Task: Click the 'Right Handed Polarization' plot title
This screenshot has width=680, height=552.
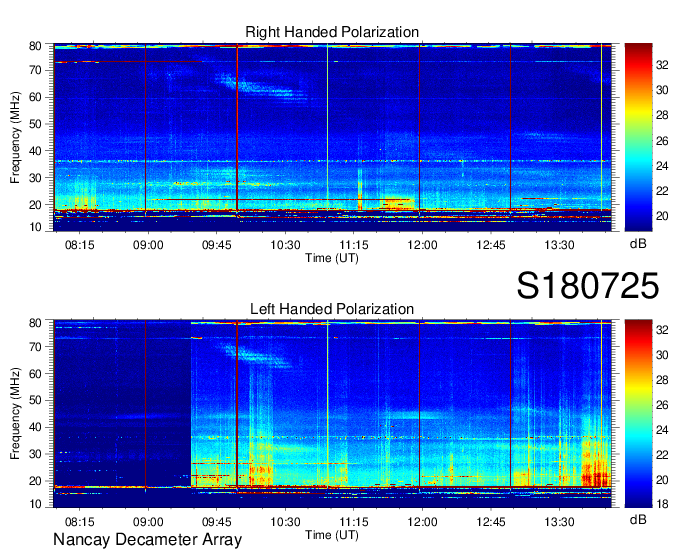Action: pos(332,32)
